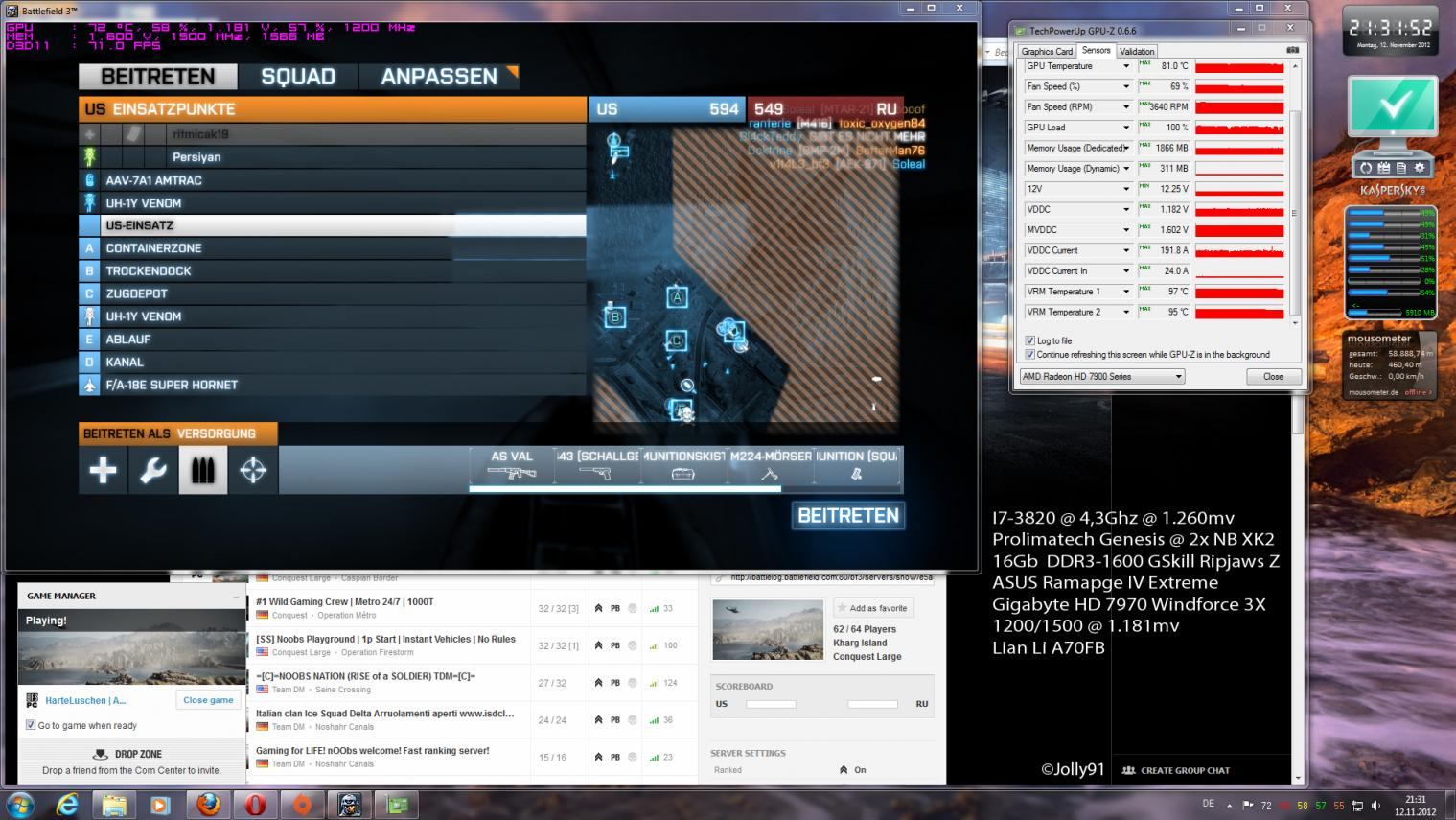The height and width of the screenshot is (820, 1456).
Task: Click the GPU-Z screenshot camera icon
Action: [x=1292, y=50]
